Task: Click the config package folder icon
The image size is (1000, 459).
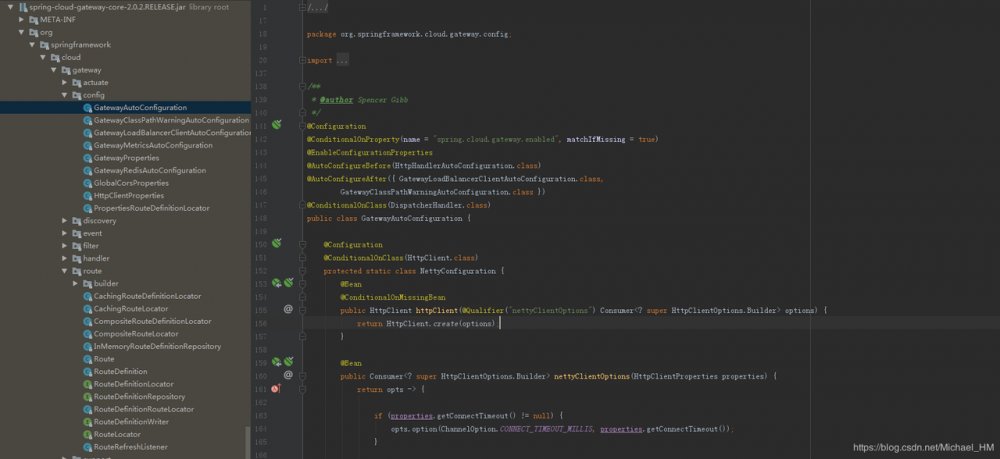Action: point(77,95)
